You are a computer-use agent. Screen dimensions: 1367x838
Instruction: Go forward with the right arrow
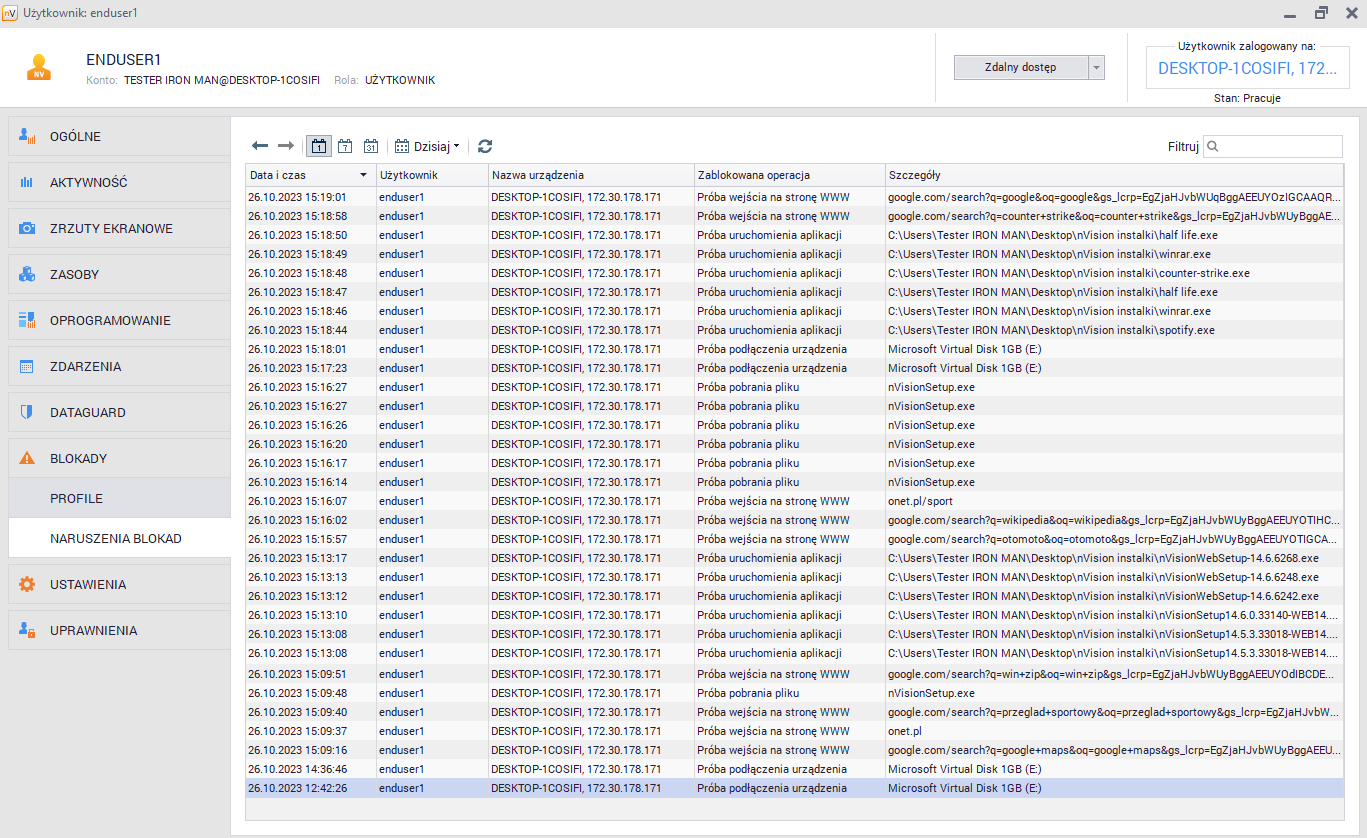286,146
